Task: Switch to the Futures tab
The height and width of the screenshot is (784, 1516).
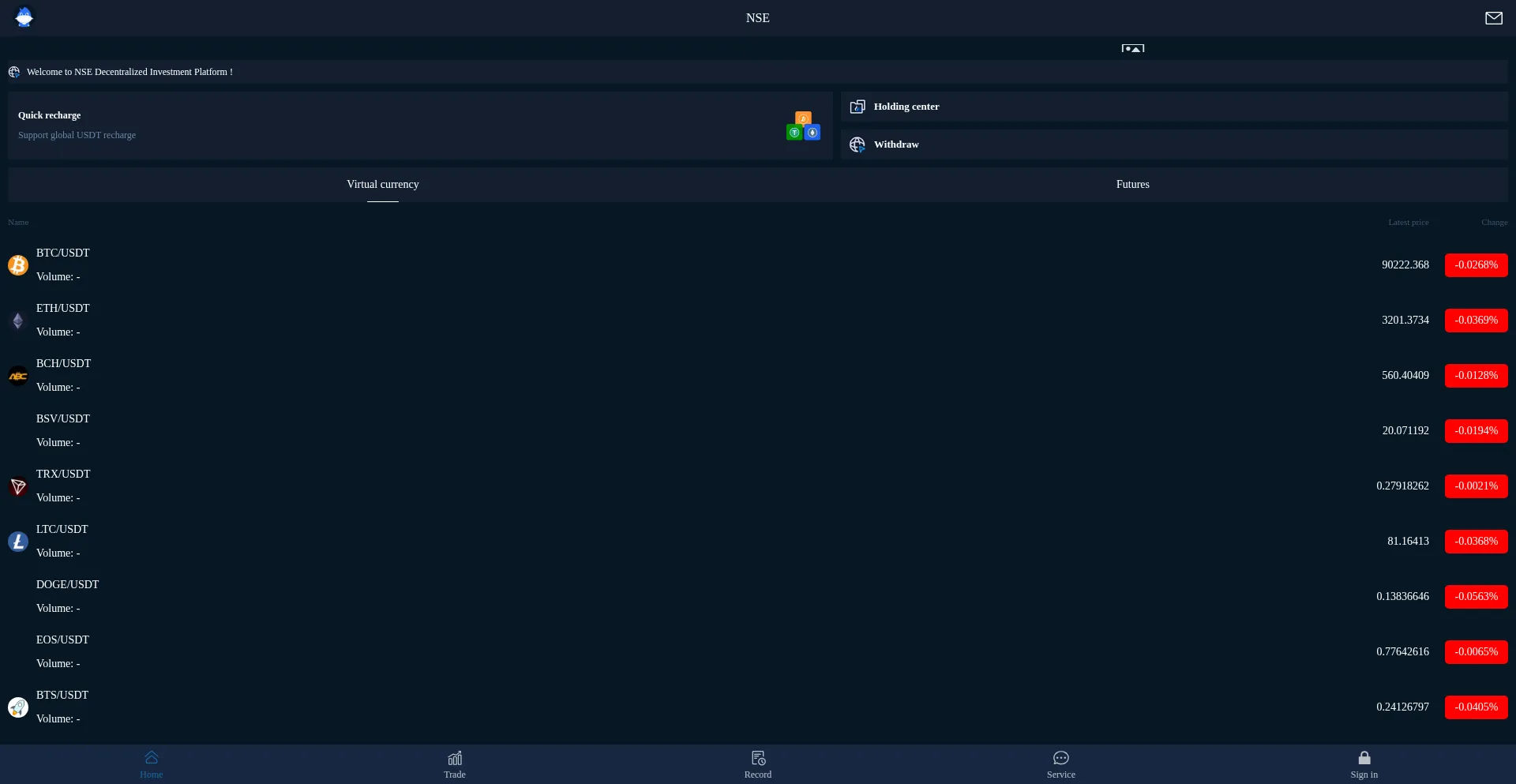Action: point(1132,185)
